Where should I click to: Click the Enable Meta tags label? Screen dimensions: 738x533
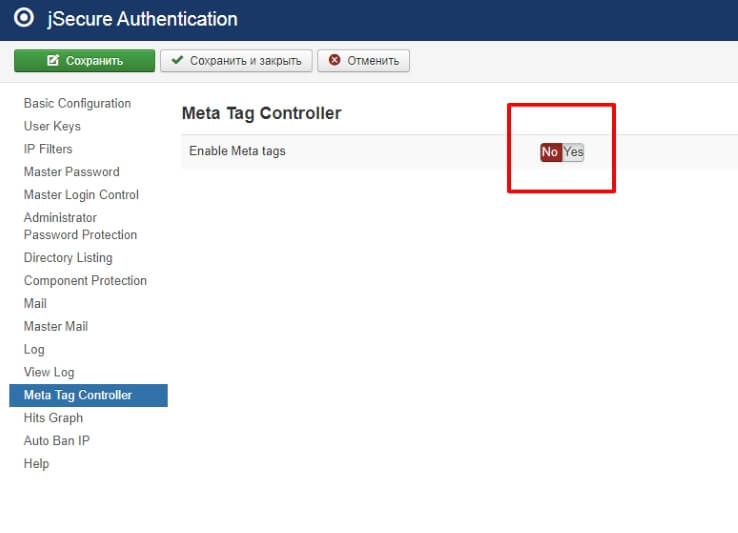pos(237,151)
